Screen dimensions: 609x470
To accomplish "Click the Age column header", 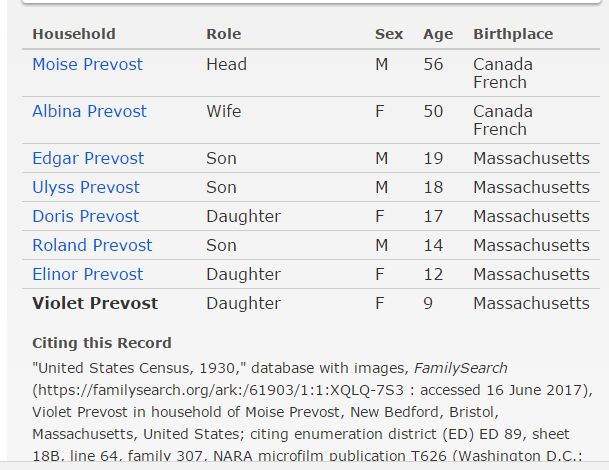I will coord(438,35).
